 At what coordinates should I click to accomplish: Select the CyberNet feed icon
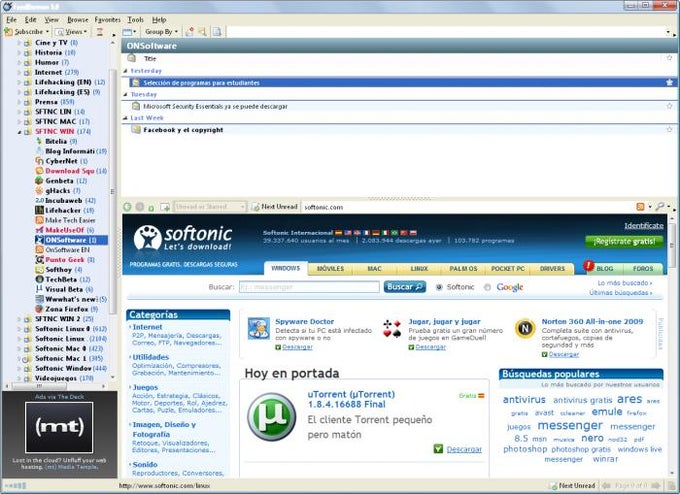click(39, 161)
